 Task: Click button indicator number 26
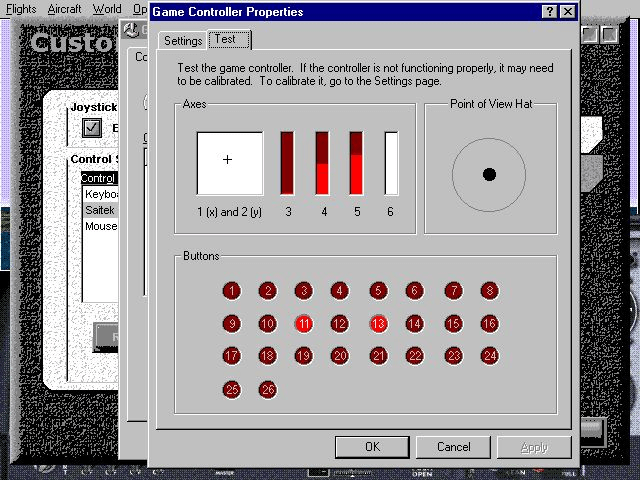268,389
